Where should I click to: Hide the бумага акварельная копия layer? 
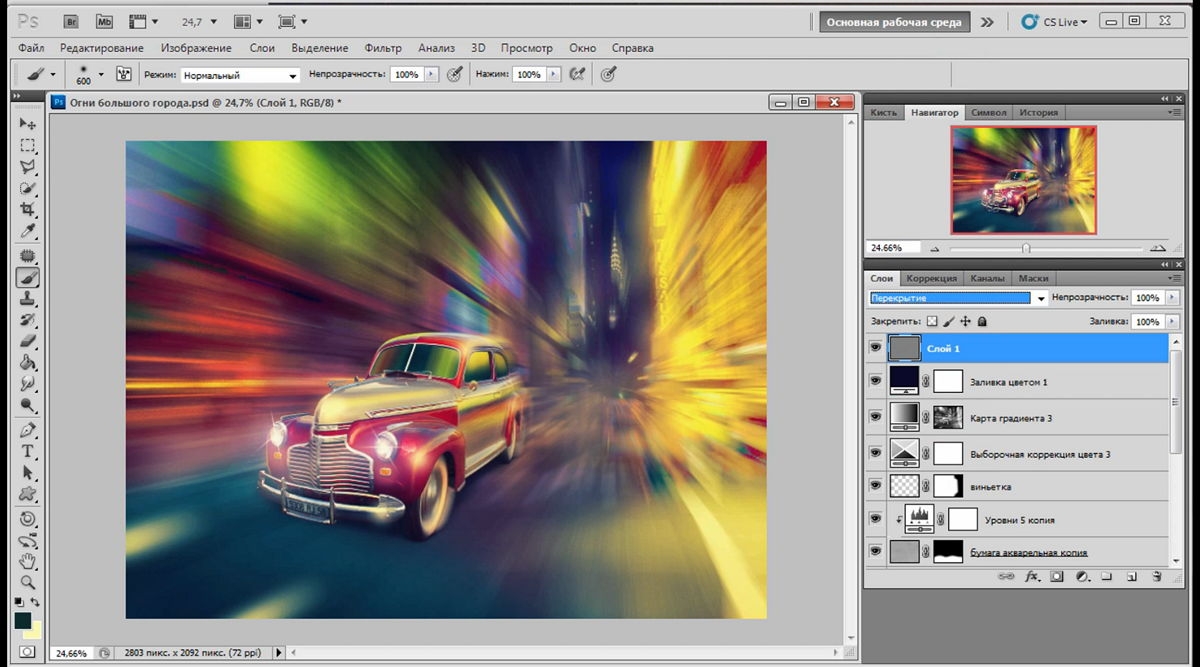click(876, 551)
